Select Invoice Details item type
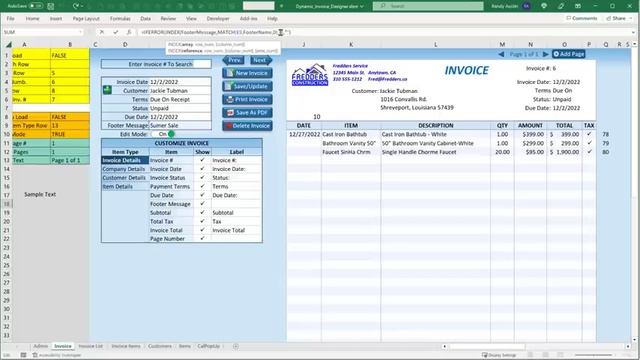The image size is (640, 360). pos(125,160)
